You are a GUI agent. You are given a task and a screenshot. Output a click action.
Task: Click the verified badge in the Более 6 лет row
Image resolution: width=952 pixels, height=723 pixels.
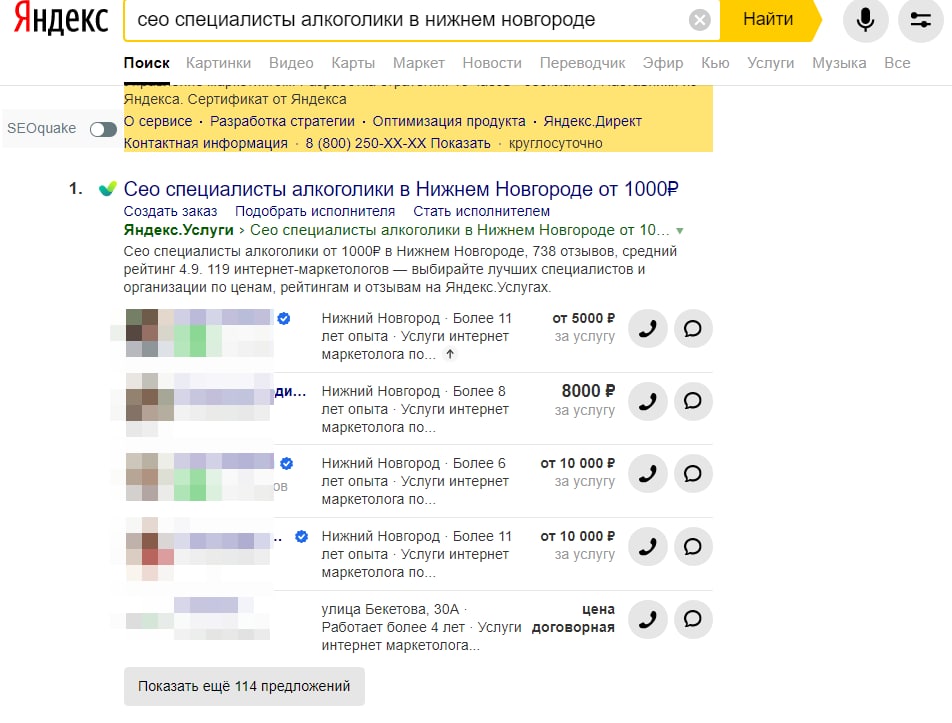point(287,464)
